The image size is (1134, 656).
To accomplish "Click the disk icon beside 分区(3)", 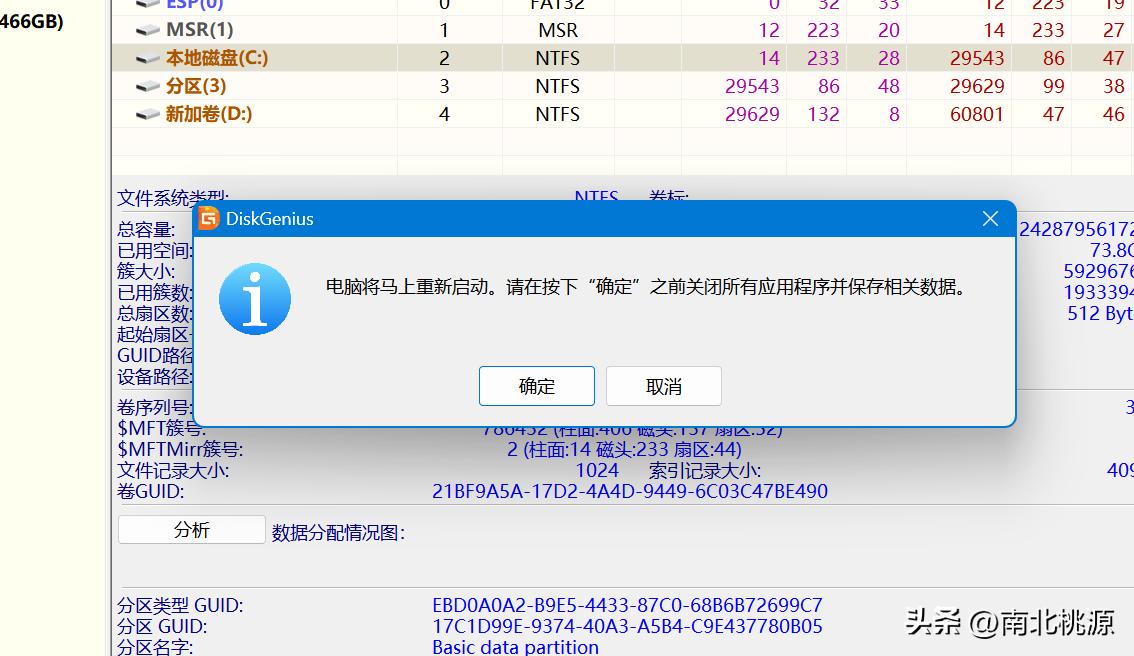I will (x=148, y=86).
